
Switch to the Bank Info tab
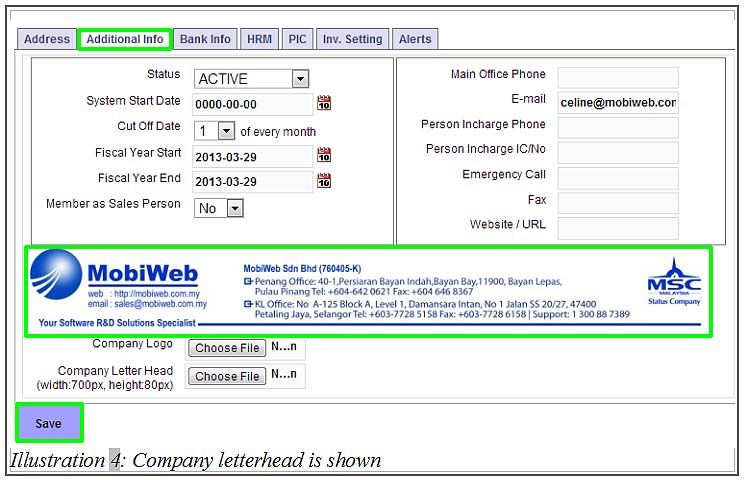pos(205,39)
